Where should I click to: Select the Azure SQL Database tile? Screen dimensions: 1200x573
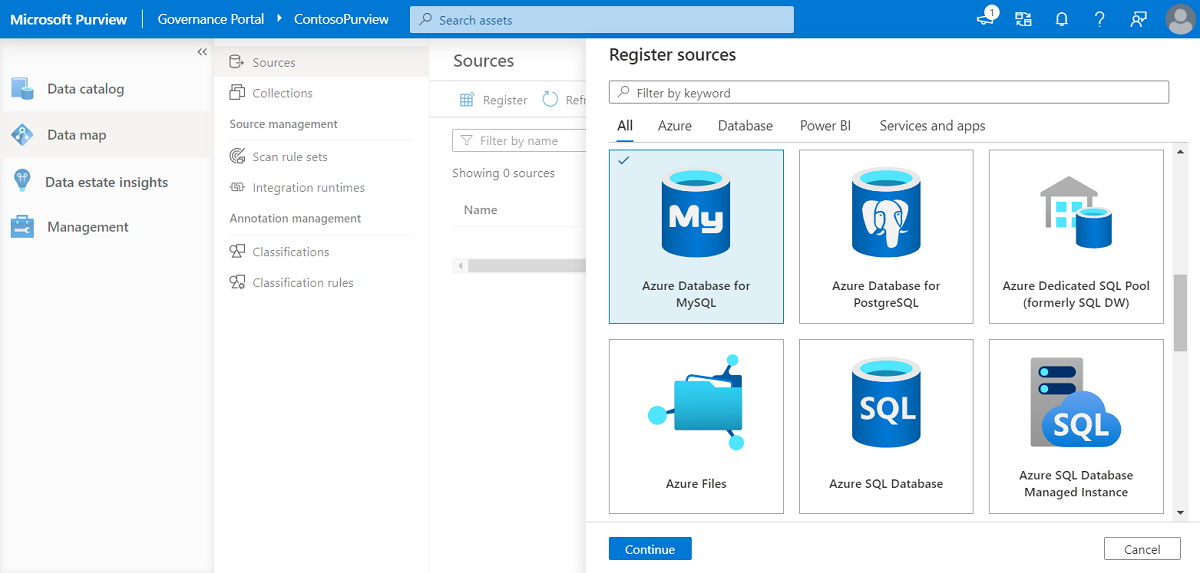(x=886, y=426)
